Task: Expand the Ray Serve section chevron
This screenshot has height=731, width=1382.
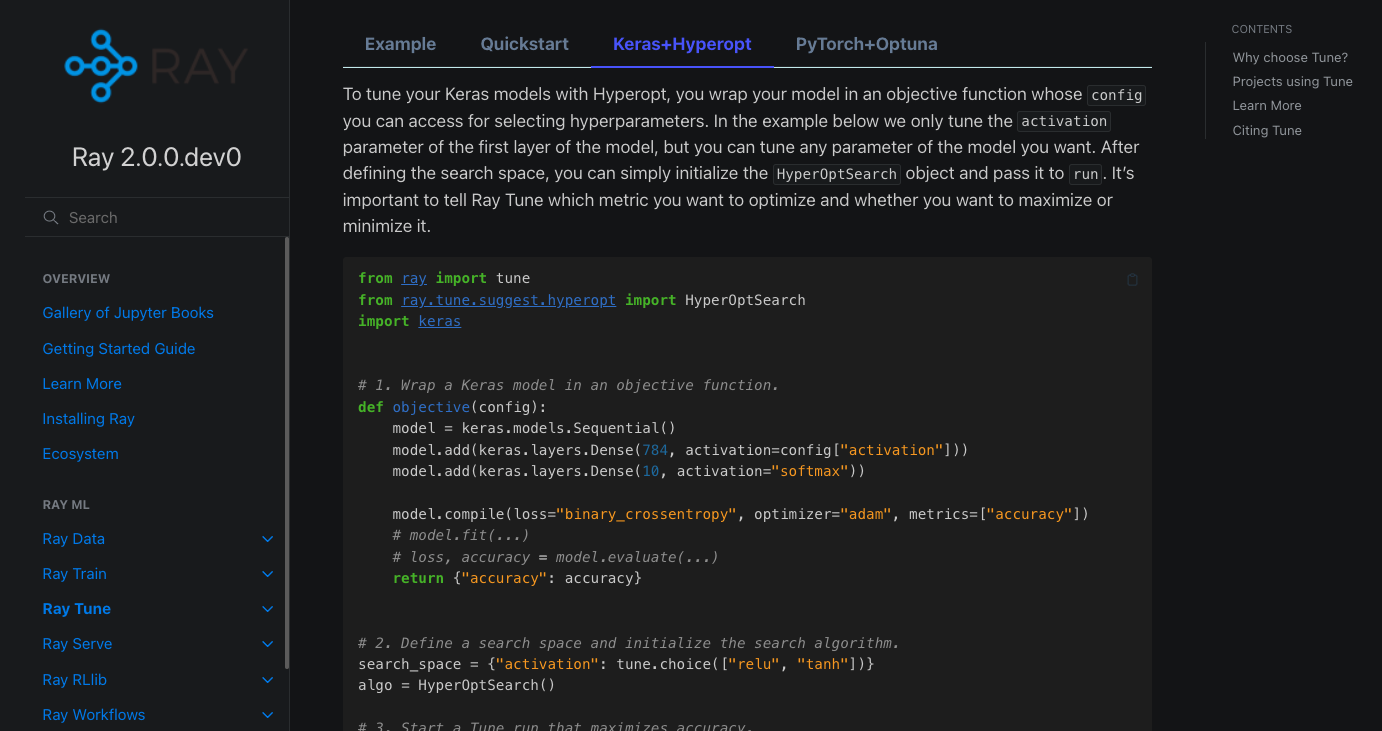Action: (x=267, y=644)
